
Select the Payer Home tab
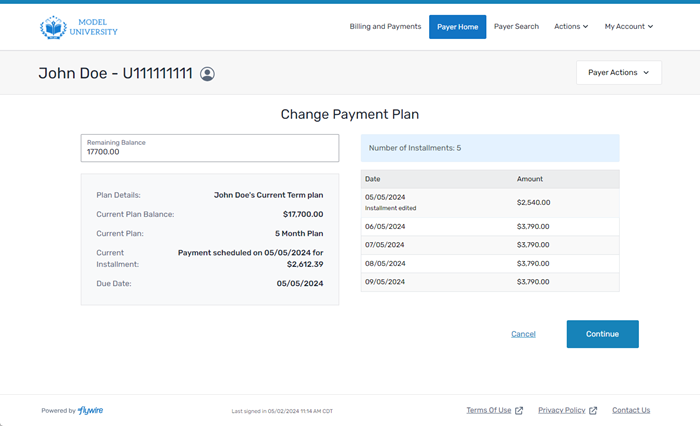click(x=457, y=27)
